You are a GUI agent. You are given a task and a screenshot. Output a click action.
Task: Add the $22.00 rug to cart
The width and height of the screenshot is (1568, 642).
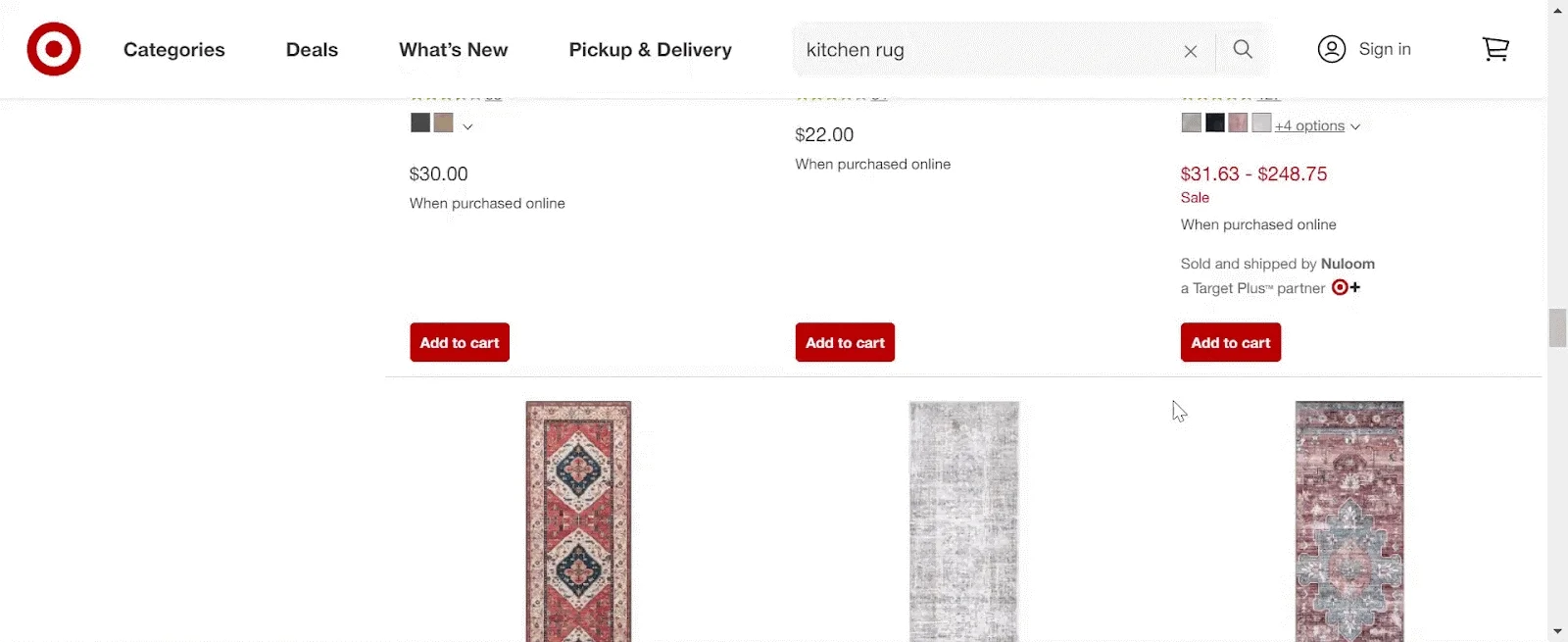pyautogui.click(x=845, y=342)
